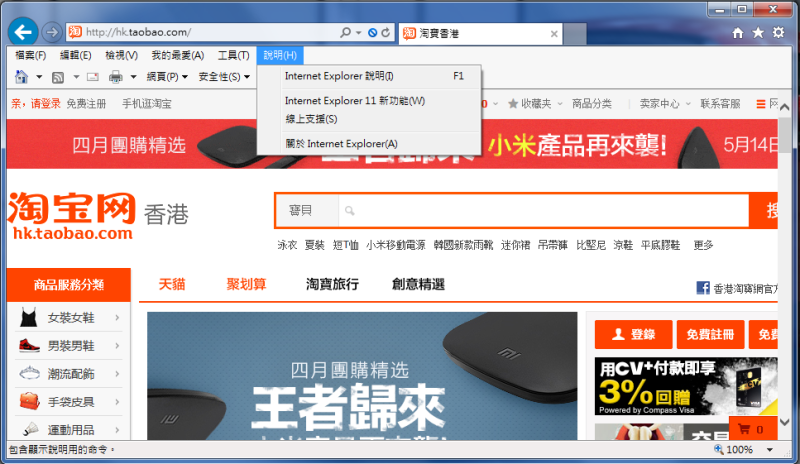Click the Print icon in command bar

point(116,77)
